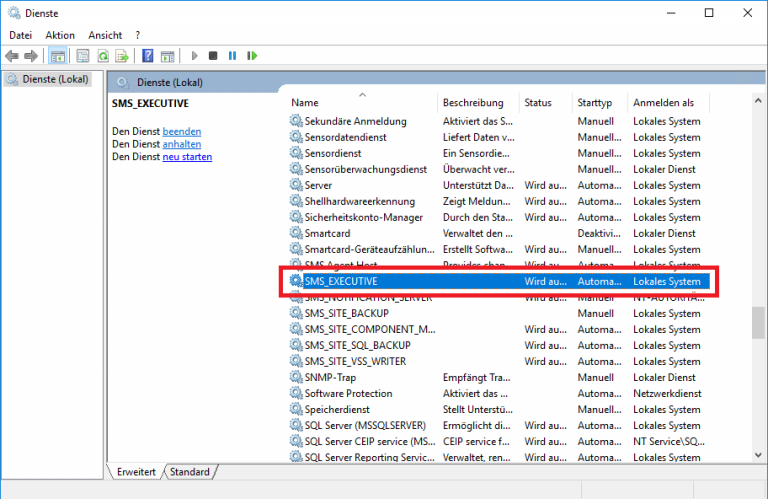Sort the list by the Name column header

pyautogui.click(x=305, y=103)
